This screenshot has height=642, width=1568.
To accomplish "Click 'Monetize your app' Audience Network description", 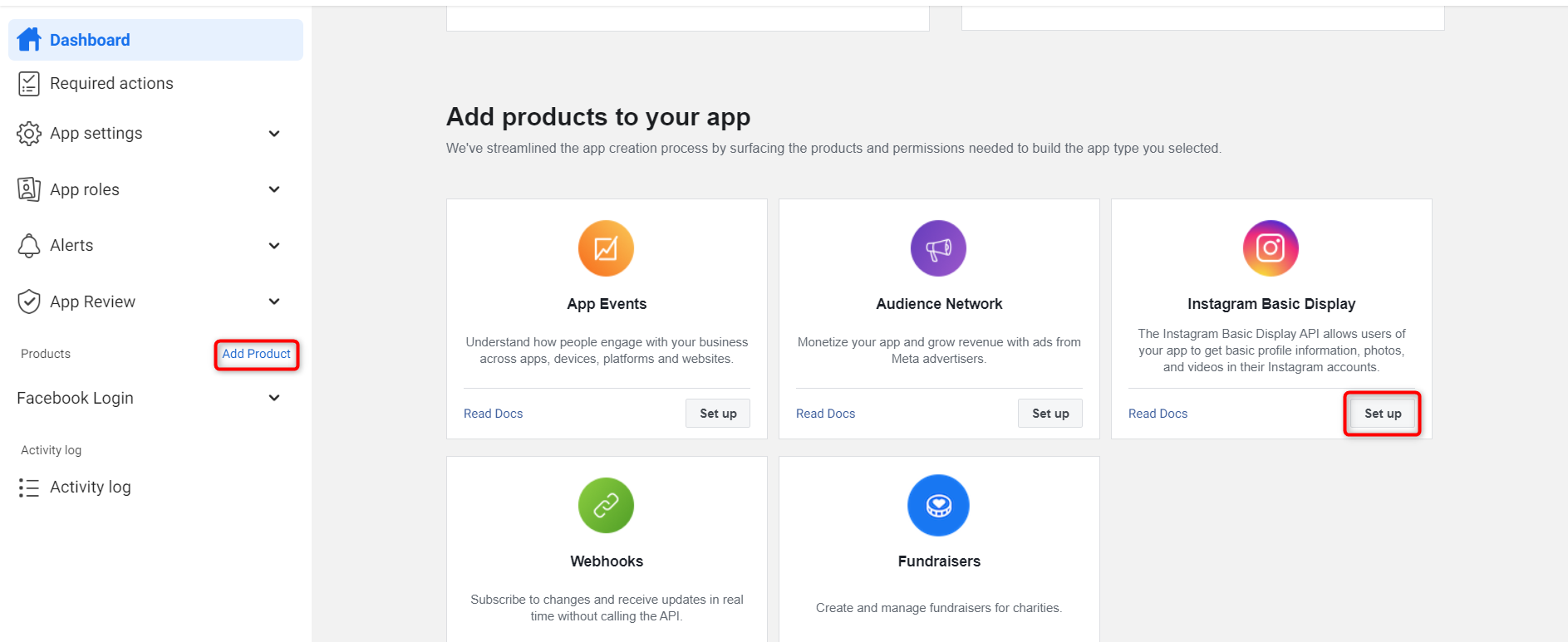I will (939, 350).
